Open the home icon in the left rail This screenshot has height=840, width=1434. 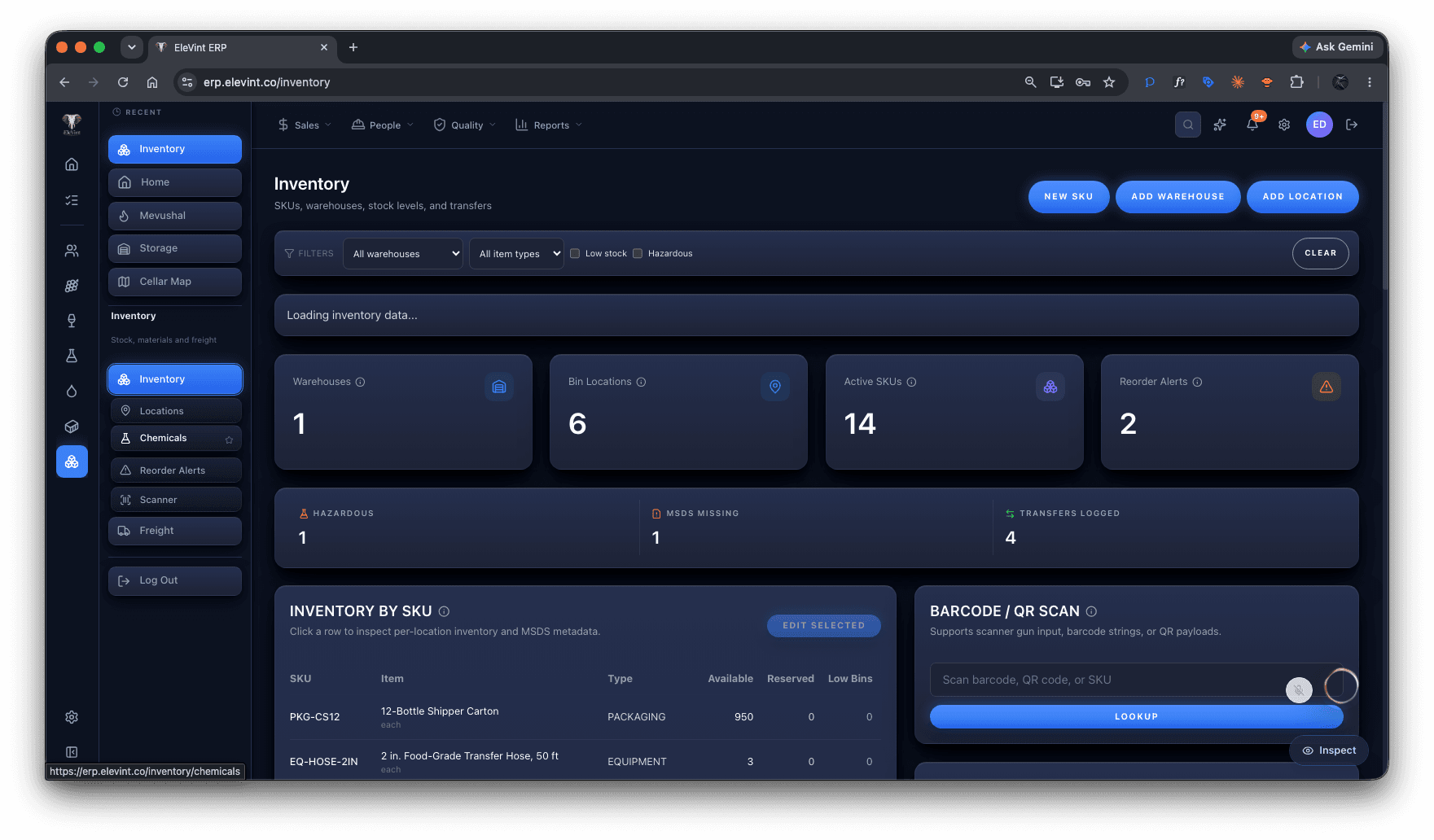tap(72, 164)
